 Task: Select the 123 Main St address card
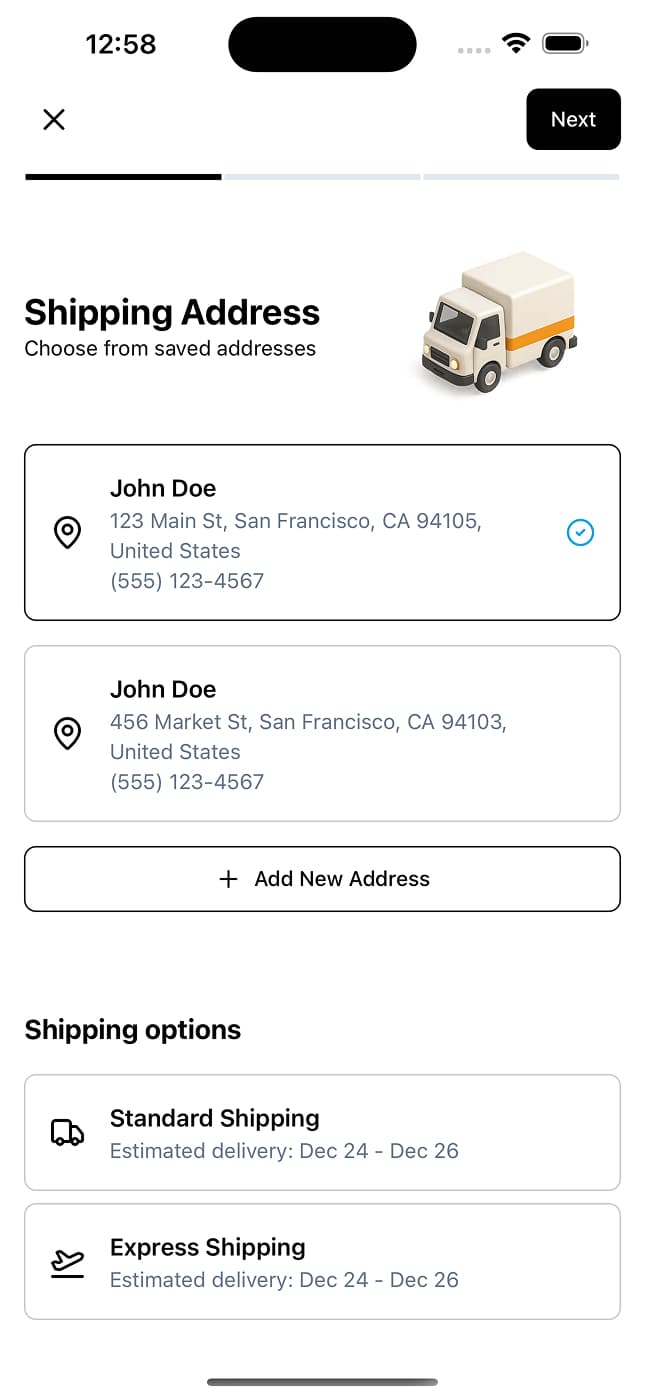[x=322, y=533]
